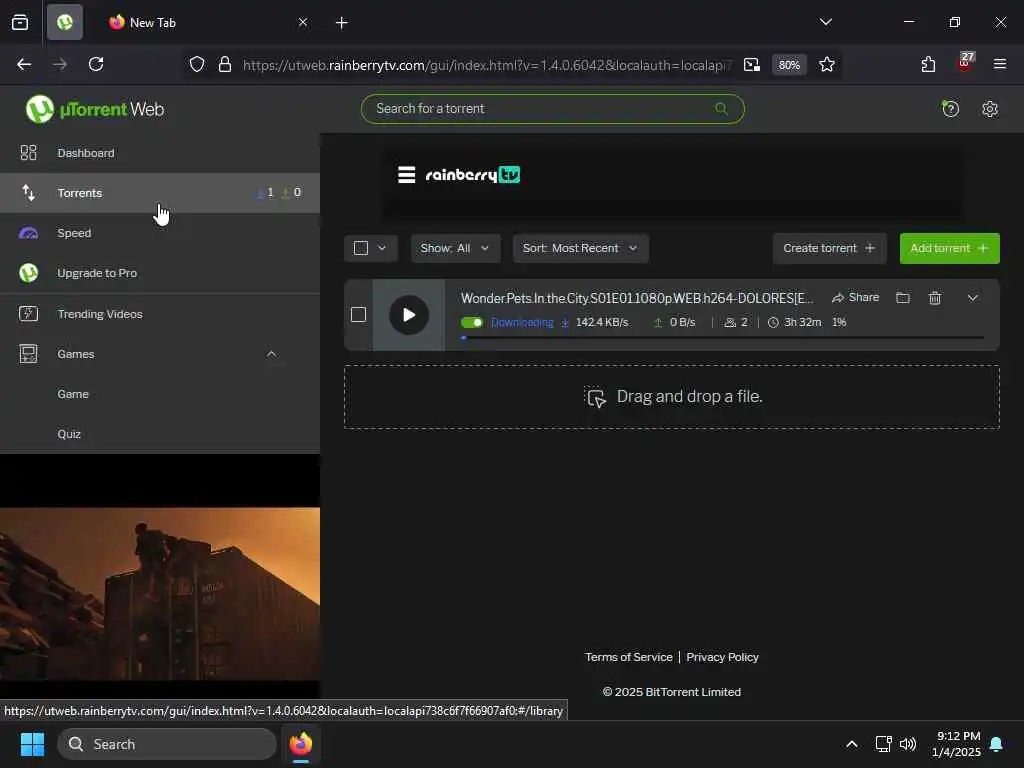Click the uTorrent Web logo
Viewport: 1024px width, 768px height.
[95, 109]
